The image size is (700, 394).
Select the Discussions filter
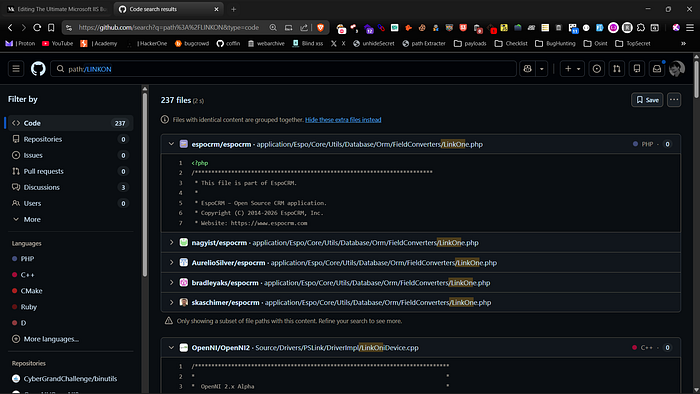[x=70, y=187]
